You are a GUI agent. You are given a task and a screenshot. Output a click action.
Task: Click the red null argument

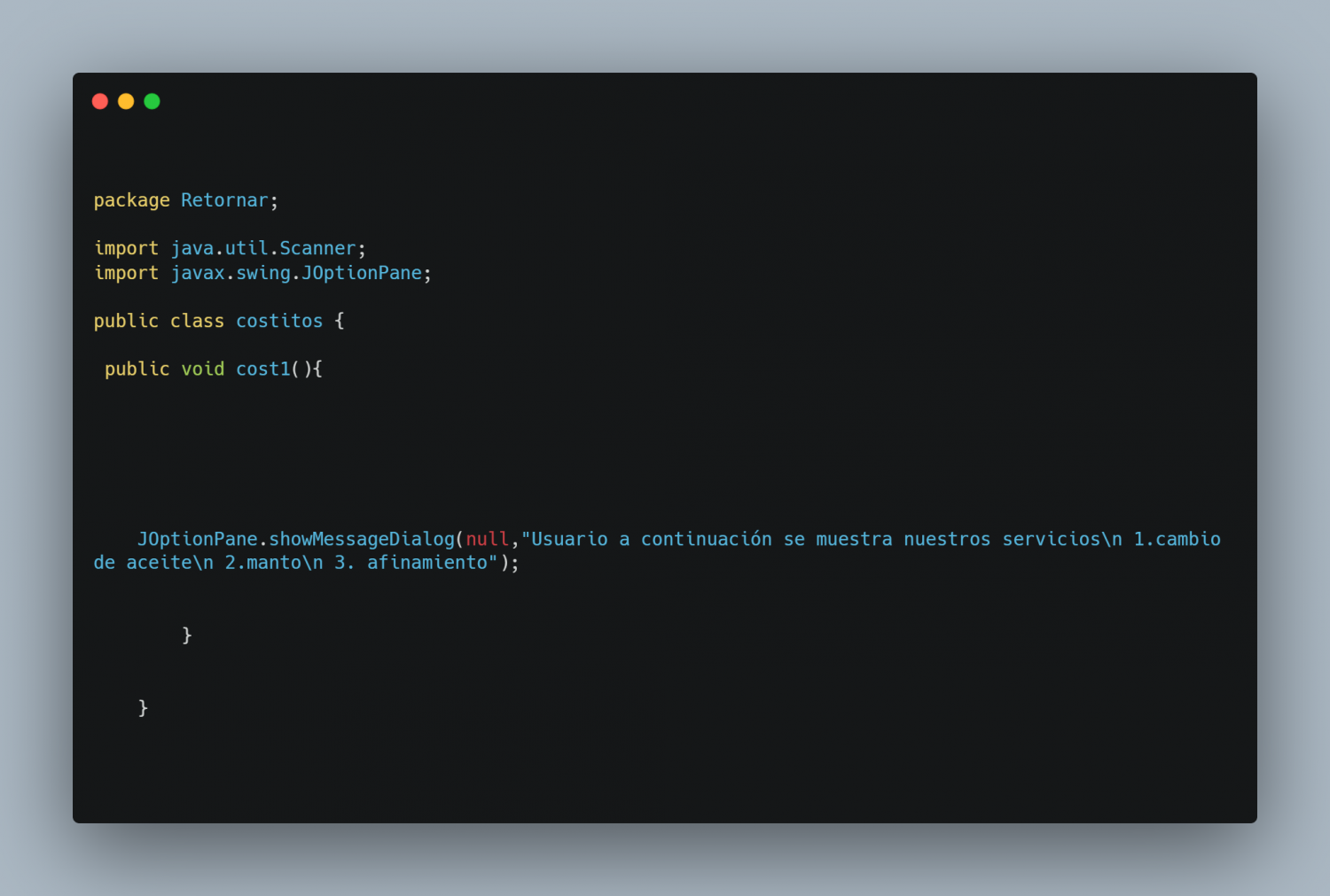tap(488, 539)
